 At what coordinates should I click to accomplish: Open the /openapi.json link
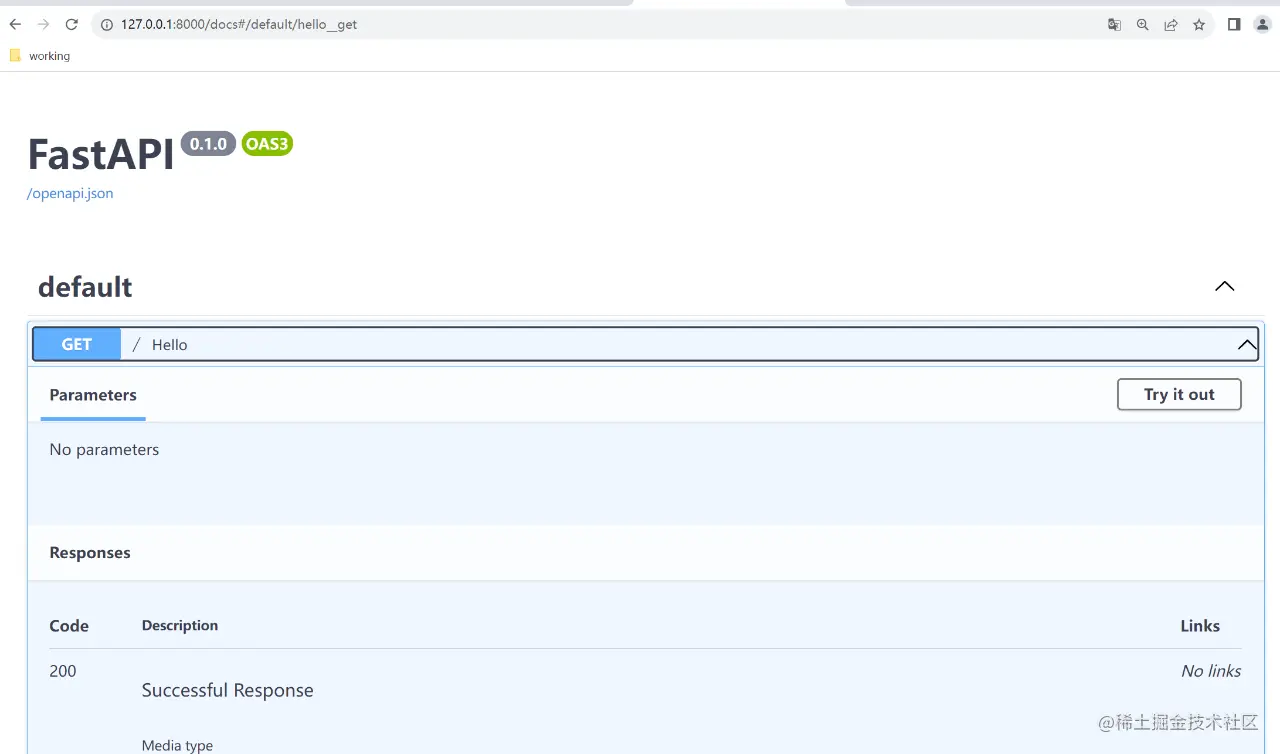(x=70, y=193)
